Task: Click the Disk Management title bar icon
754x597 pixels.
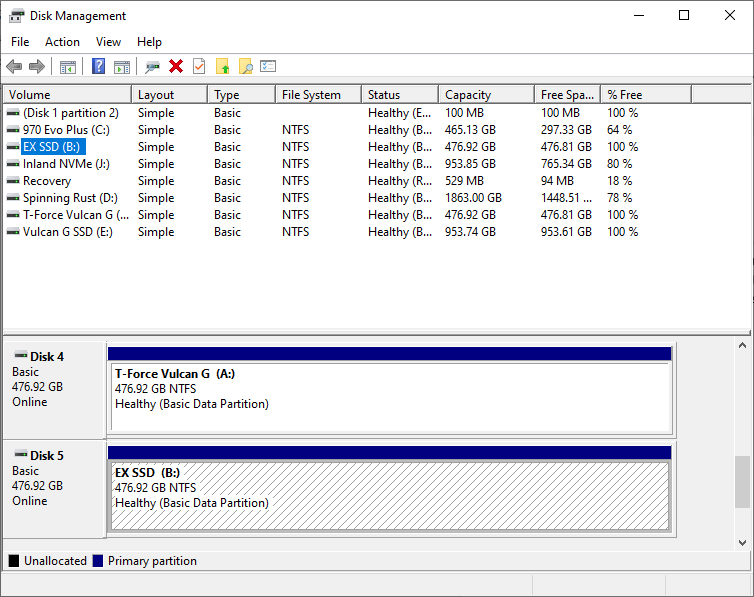Action: pos(16,16)
